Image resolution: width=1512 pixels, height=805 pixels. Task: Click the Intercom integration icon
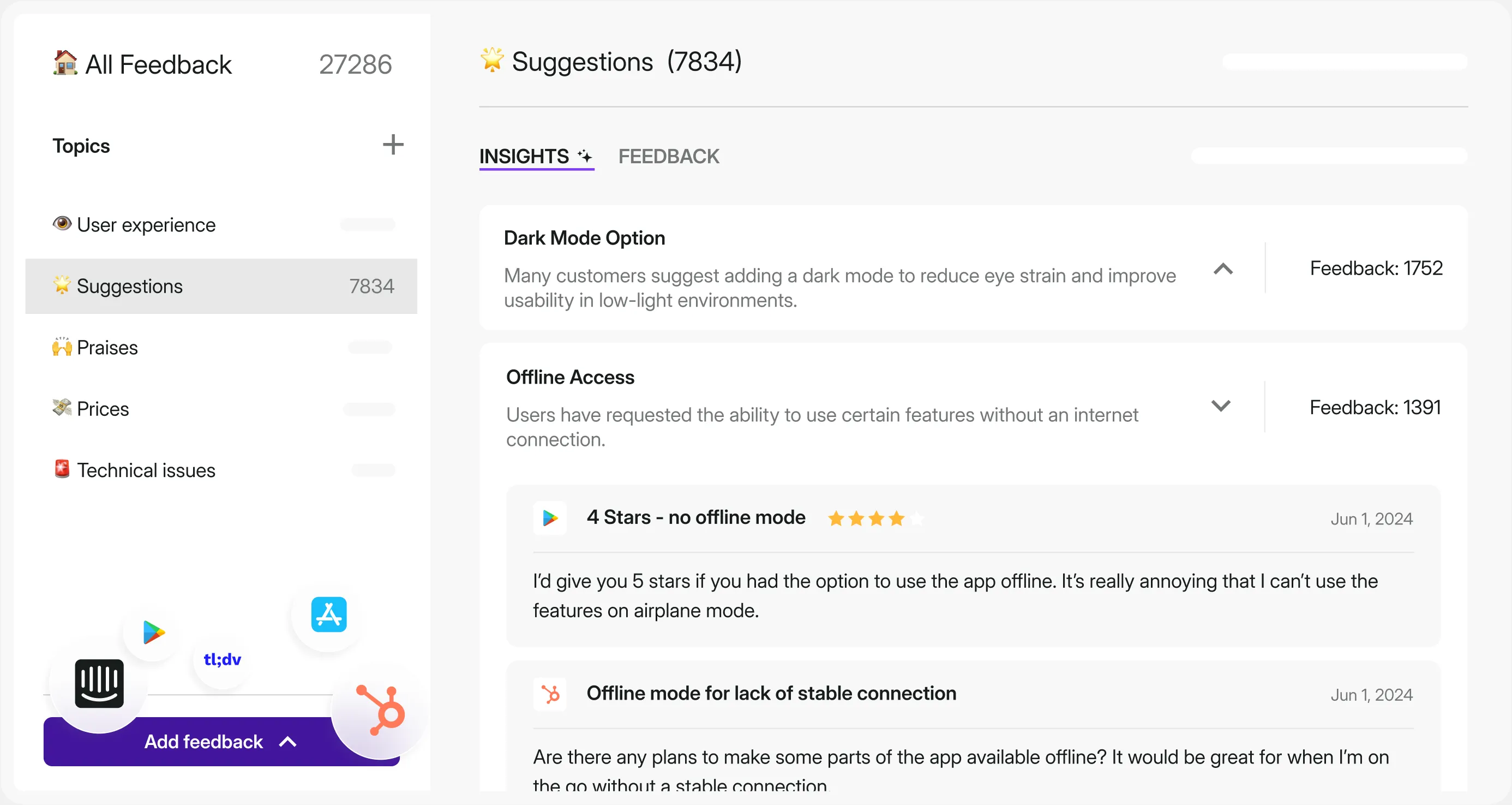[99, 683]
